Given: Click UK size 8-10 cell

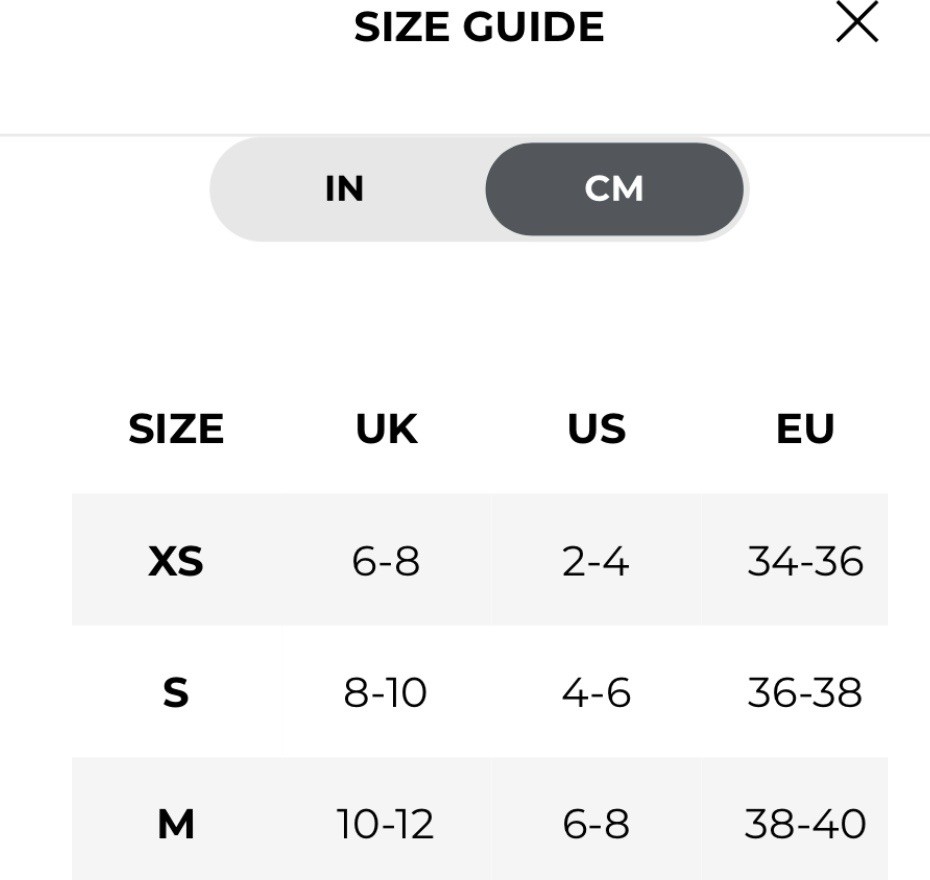Looking at the screenshot, I should point(386,692).
